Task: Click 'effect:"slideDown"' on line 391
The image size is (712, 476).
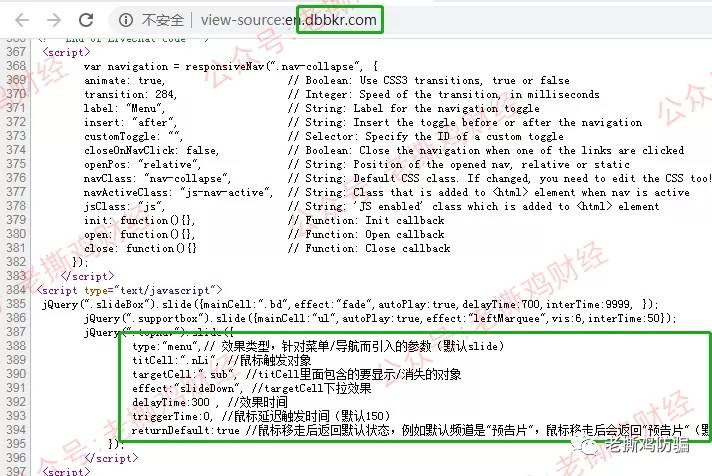Action: (x=186, y=389)
